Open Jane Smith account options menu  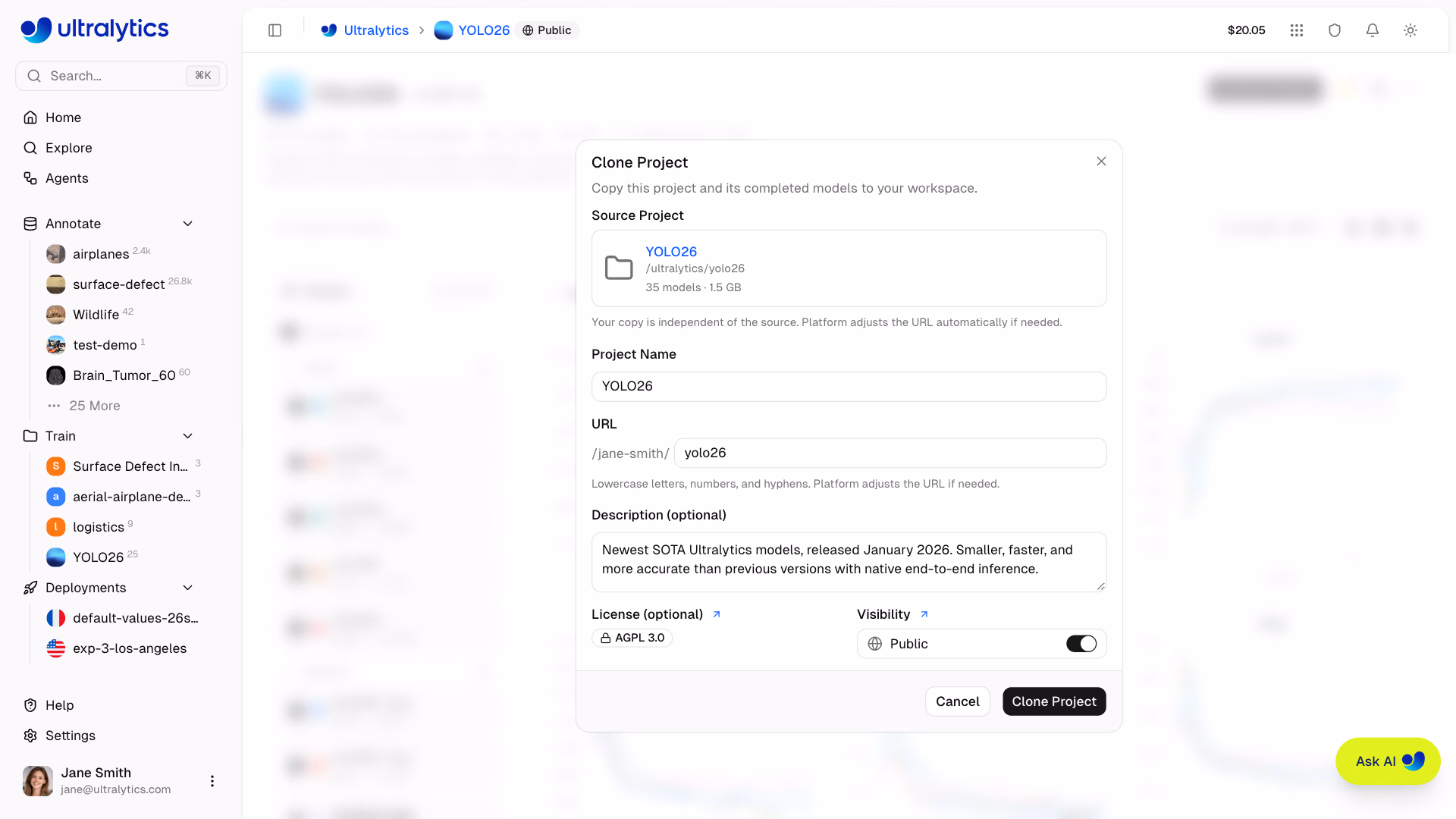[x=212, y=781]
